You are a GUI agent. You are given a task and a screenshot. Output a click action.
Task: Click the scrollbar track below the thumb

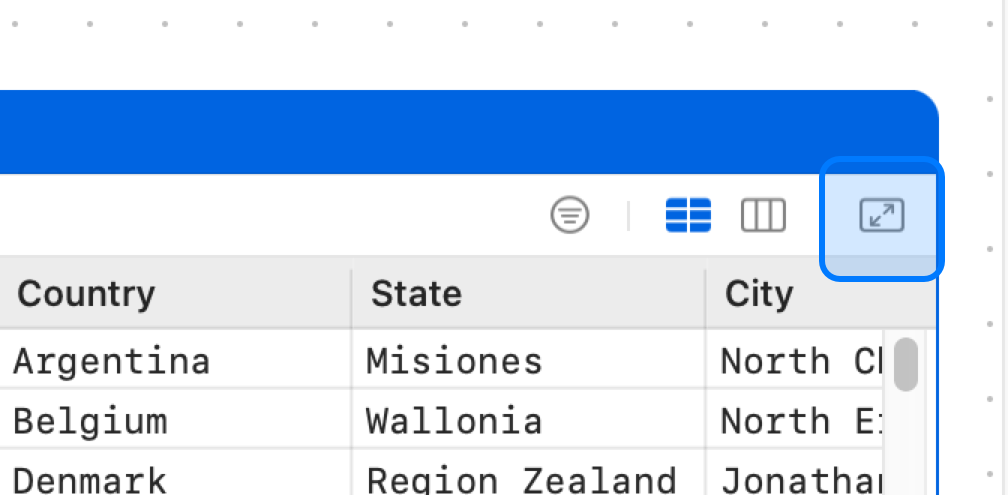point(906,444)
